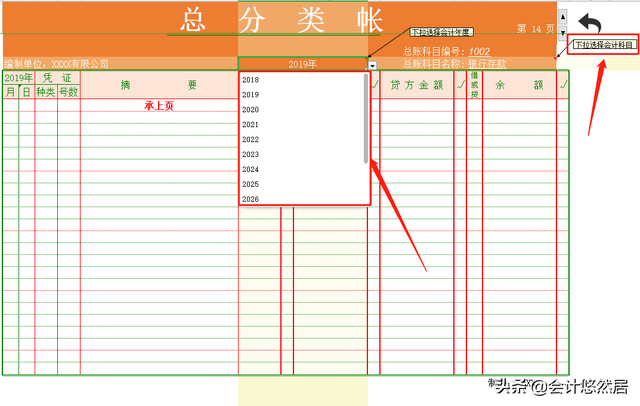This screenshot has height=406, width=640.
Task: Select the 凭证 header cell
Action: [57, 78]
